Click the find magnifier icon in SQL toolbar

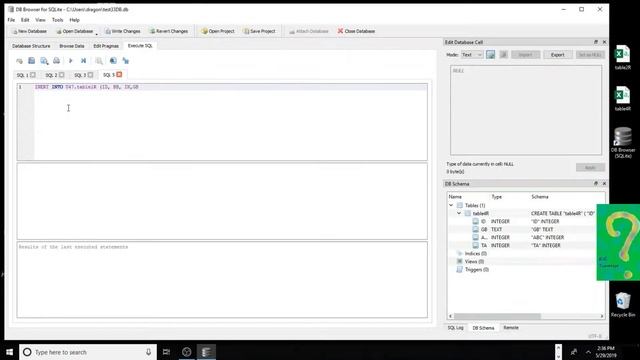pyautogui.click(x=44, y=61)
